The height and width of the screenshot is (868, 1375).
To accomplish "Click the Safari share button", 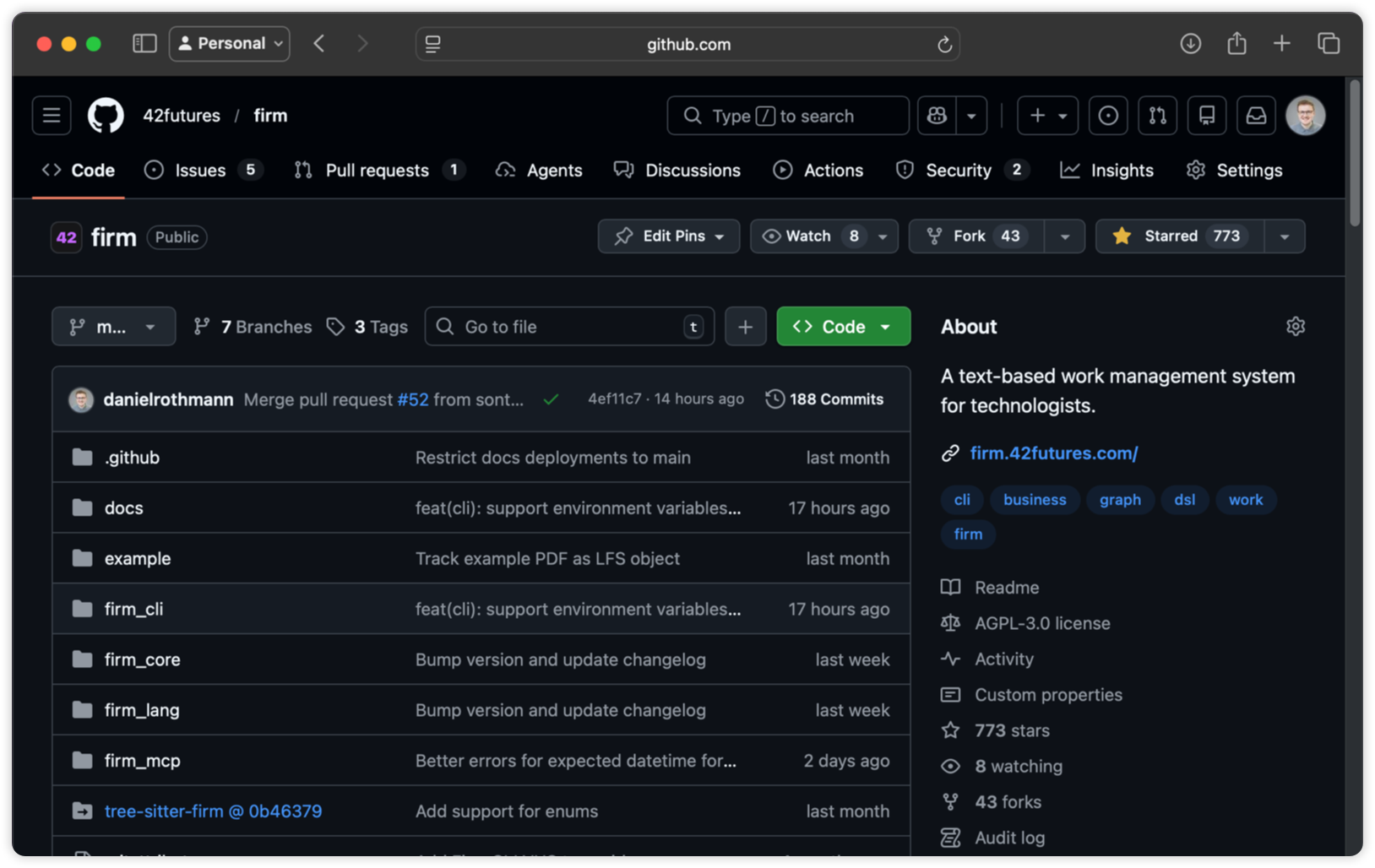I will pyautogui.click(x=1236, y=44).
